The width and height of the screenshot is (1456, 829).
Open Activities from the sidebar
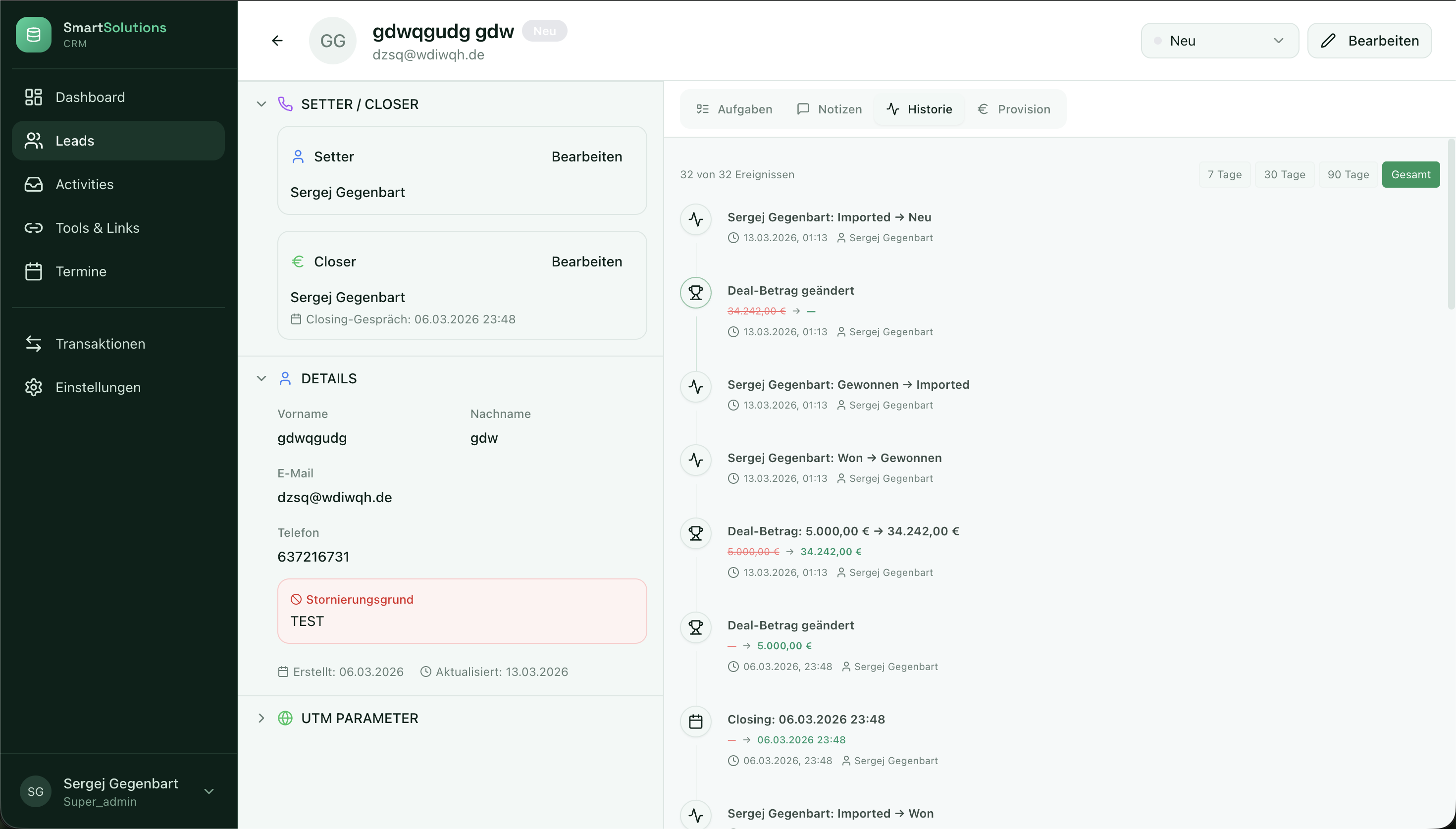[x=84, y=184]
